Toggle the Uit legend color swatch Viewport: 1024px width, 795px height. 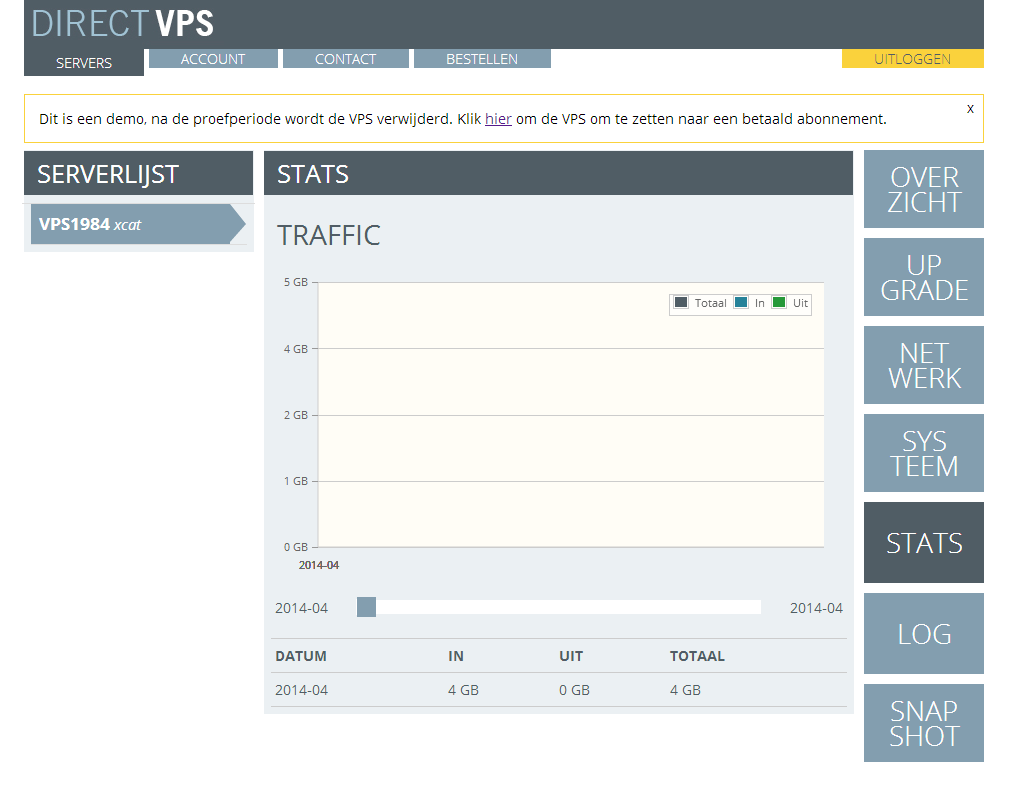coord(779,303)
